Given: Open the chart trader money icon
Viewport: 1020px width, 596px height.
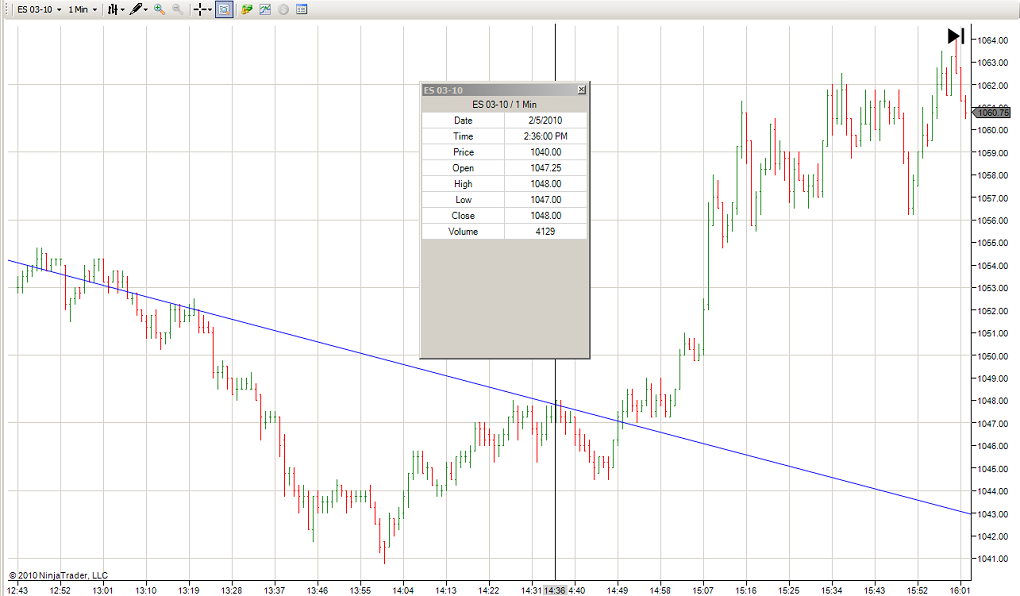Looking at the screenshot, I should pos(247,10).
